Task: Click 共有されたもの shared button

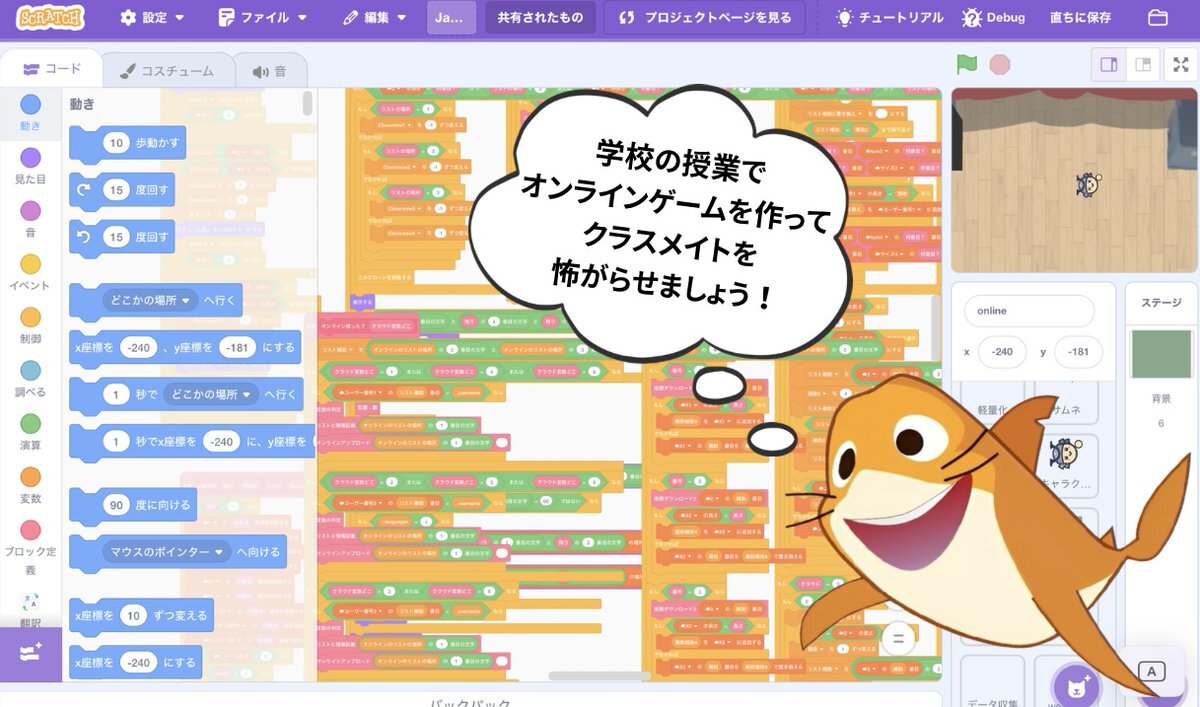Action: [540, 17]
